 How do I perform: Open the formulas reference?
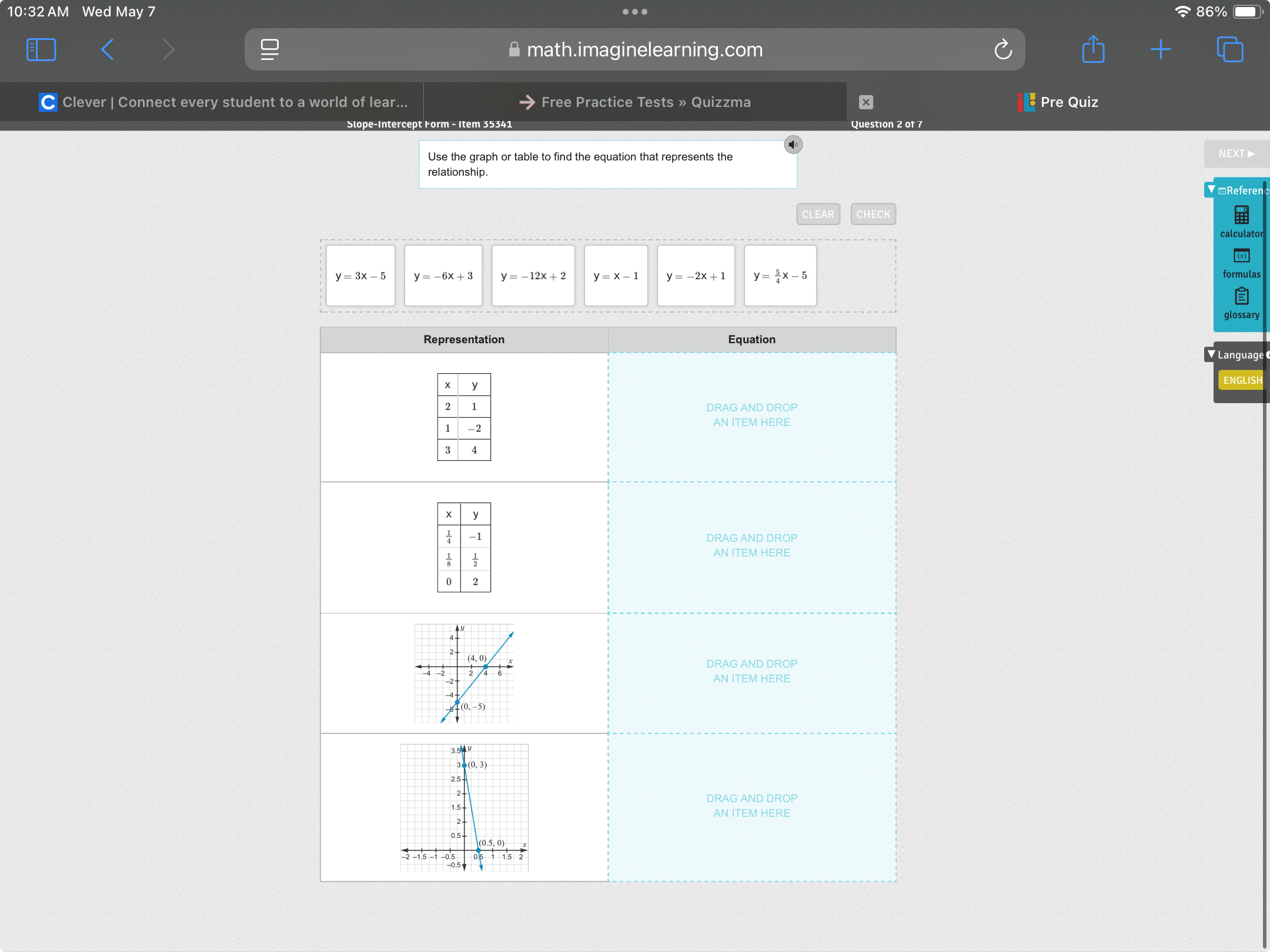click(x=1241, y=263)
